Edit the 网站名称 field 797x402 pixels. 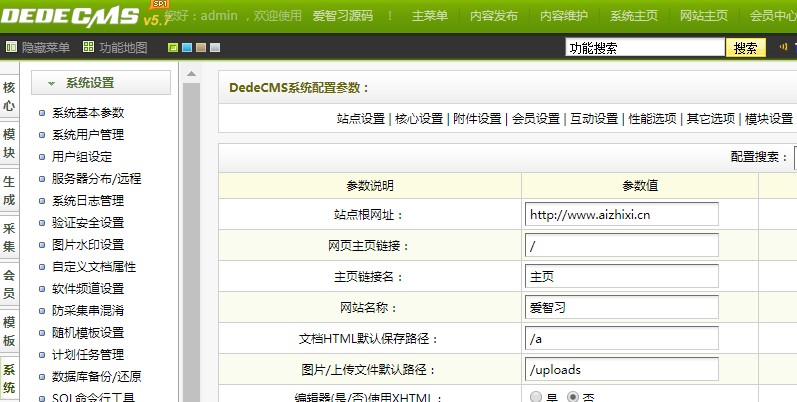[622, 307]
